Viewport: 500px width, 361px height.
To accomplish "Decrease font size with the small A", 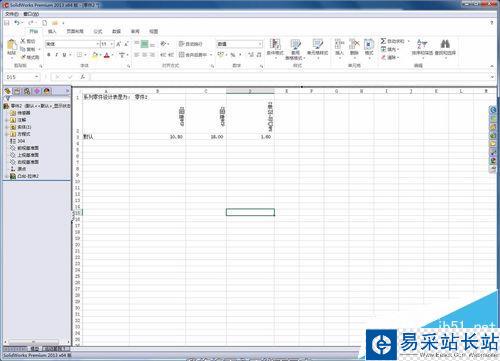I will tap(126, 44).
